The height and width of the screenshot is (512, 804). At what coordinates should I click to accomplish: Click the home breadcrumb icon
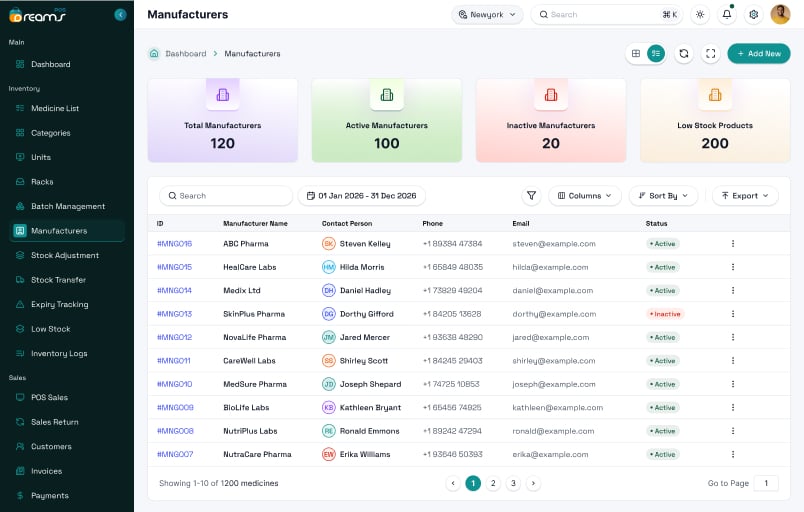coord(154,53)
